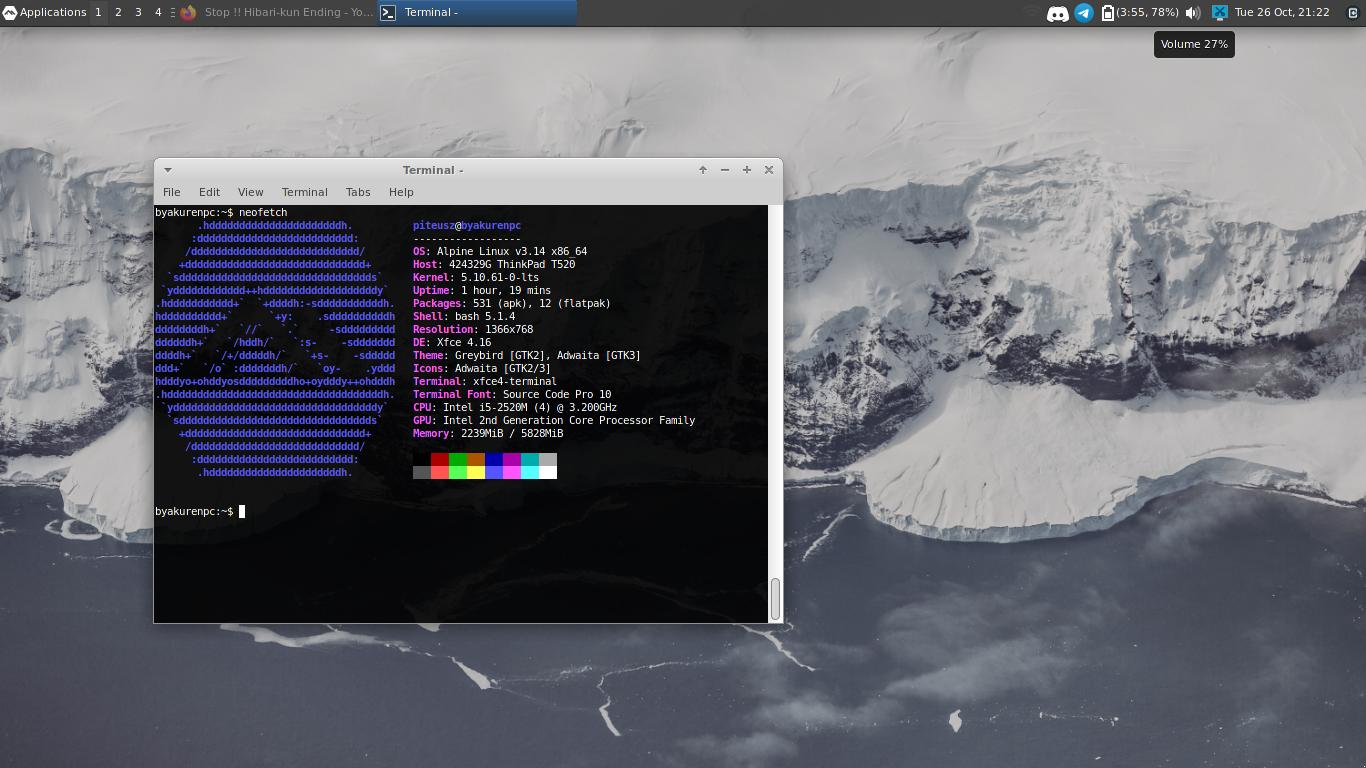Click the dark red color block in neofetch
This screenshot has width=1366, height=768.
[440, 459]
